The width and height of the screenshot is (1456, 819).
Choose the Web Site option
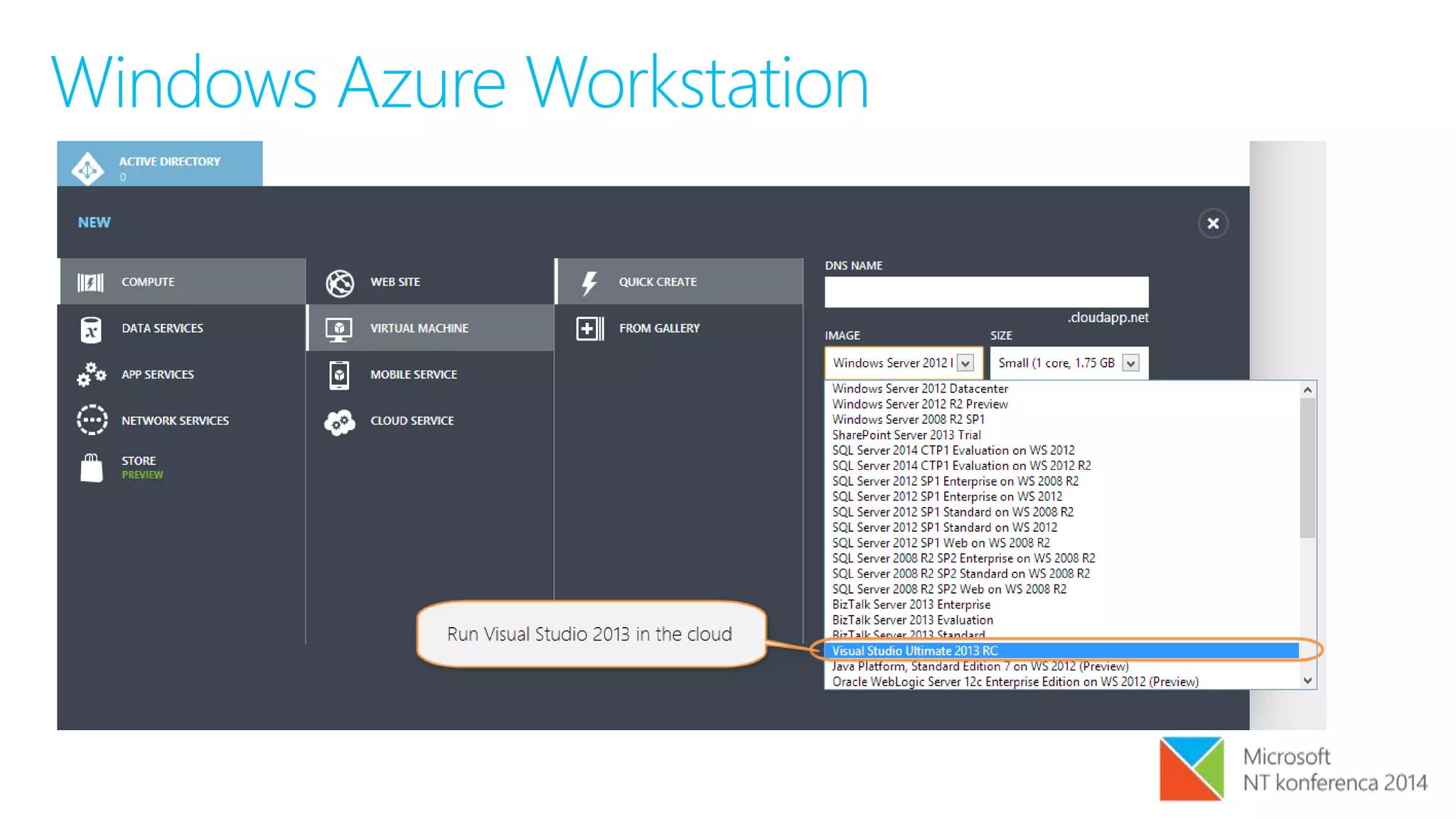pos(430,282)
